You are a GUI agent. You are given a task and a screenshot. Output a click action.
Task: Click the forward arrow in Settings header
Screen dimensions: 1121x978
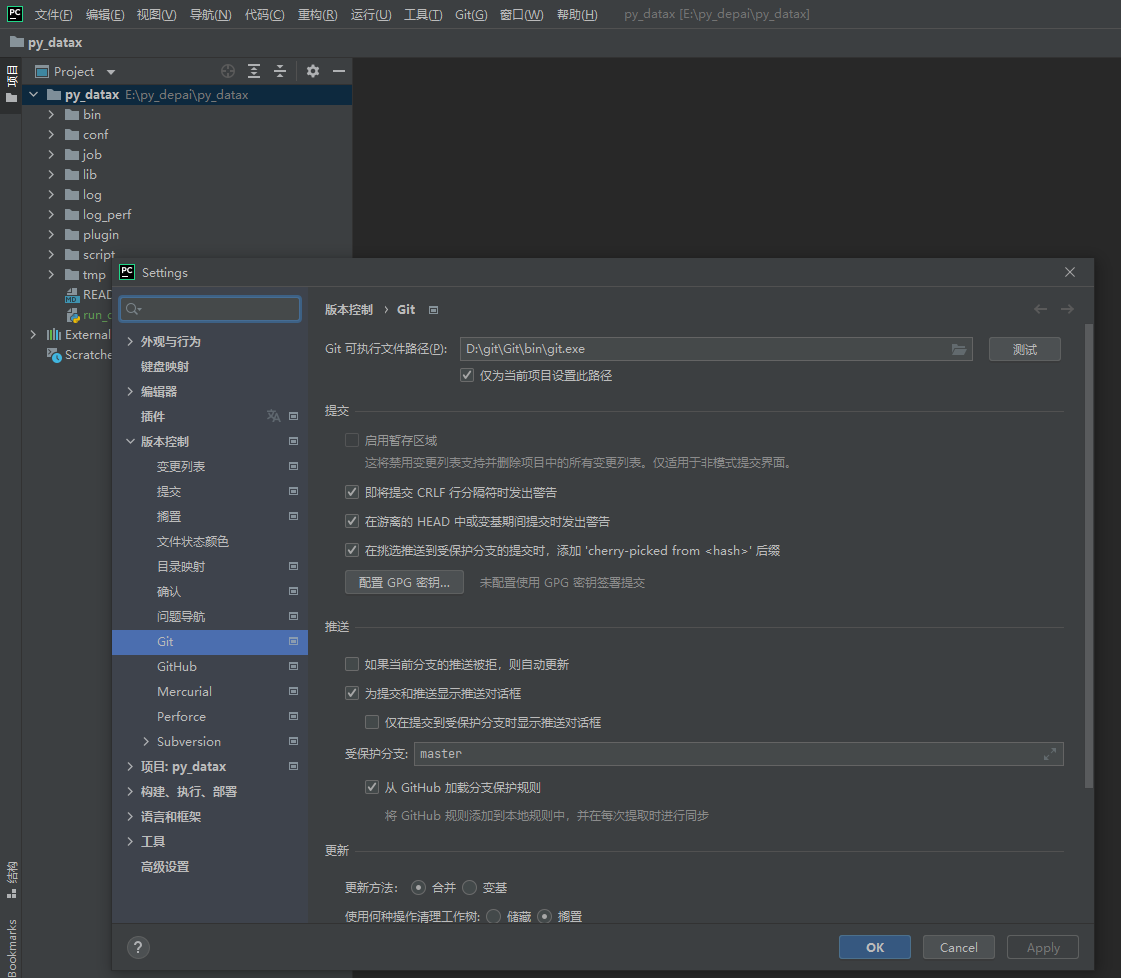pos(1067,309)
